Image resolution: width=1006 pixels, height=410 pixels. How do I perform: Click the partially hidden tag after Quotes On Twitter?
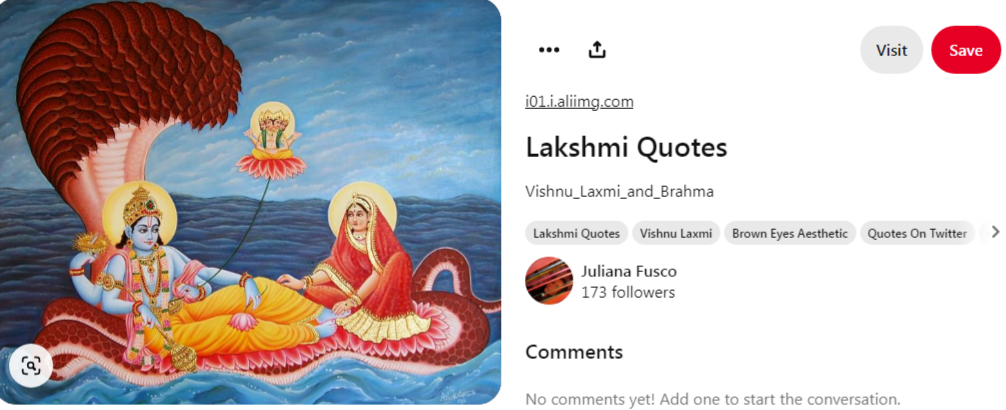[983, 234]
